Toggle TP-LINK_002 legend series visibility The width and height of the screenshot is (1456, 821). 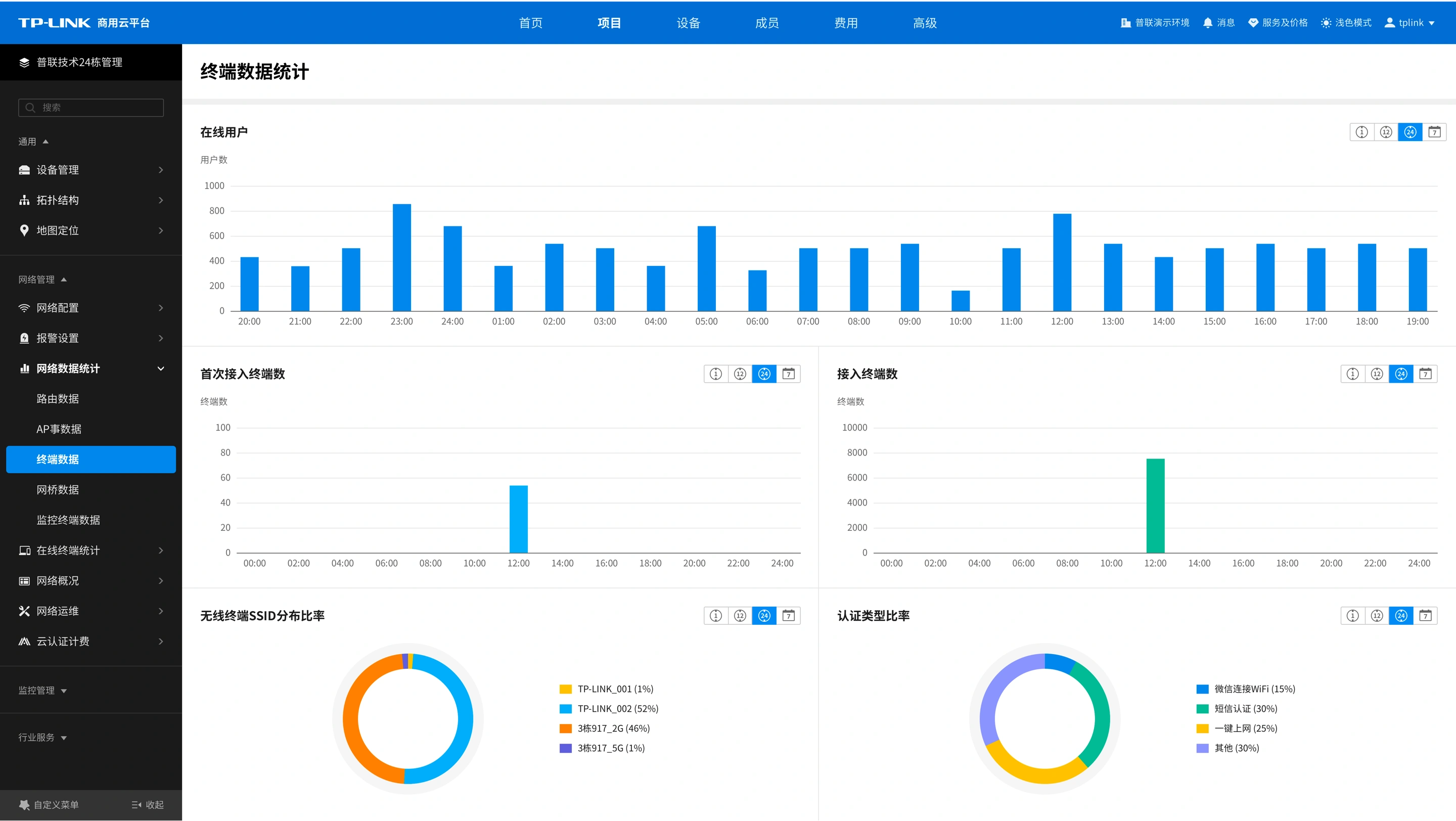coord(609,709)
